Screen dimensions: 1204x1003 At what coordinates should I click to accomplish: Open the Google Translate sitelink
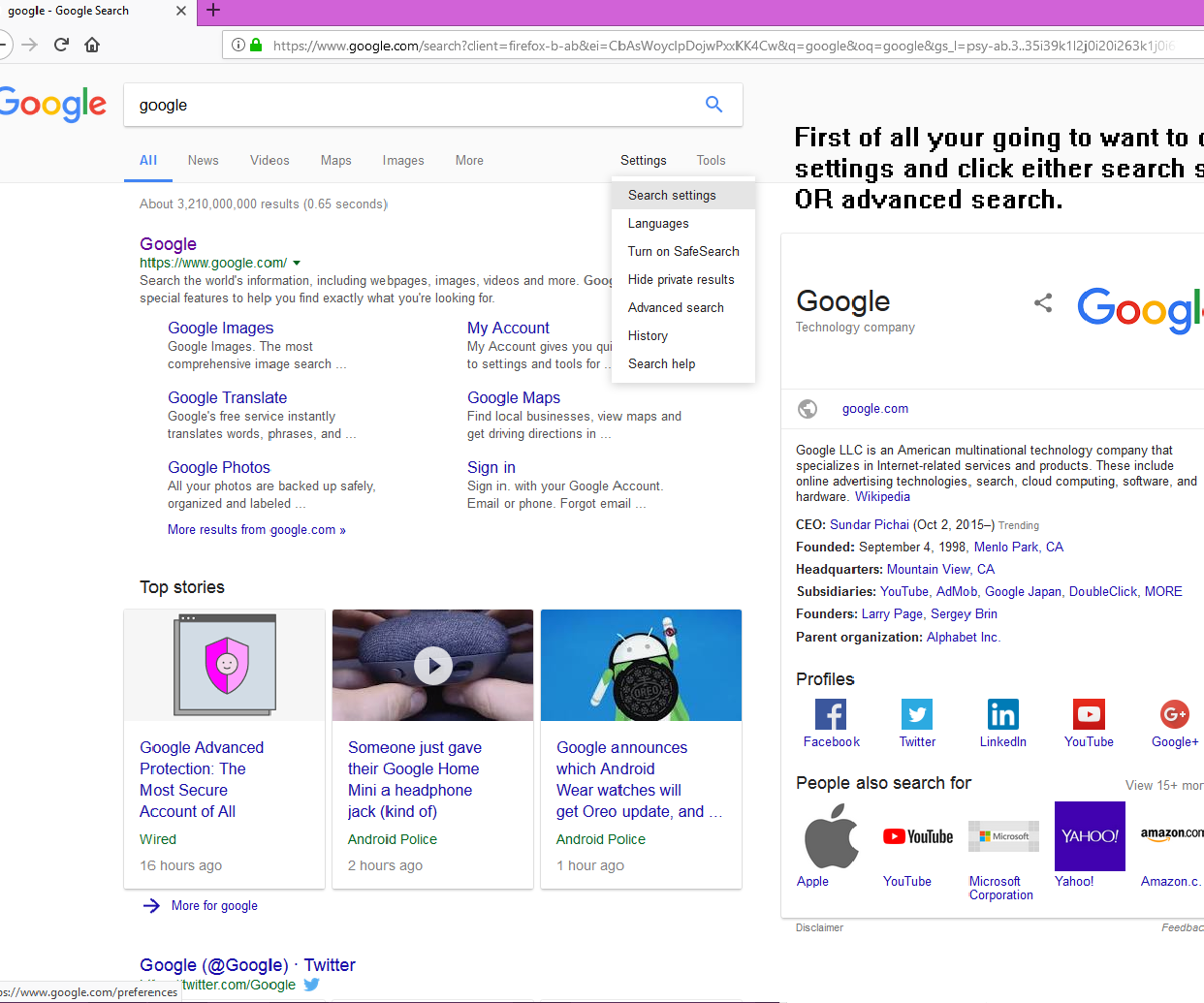pos(227,397)
